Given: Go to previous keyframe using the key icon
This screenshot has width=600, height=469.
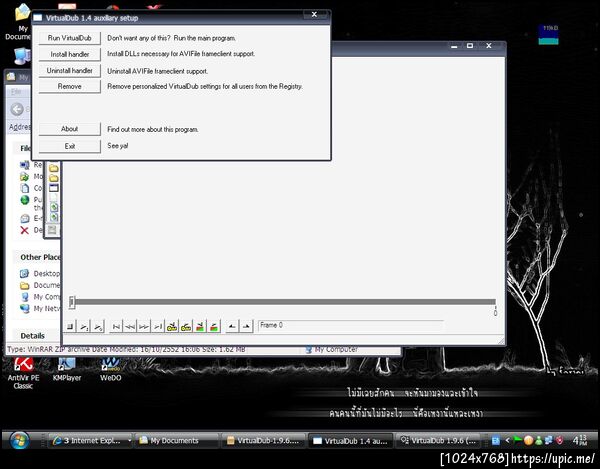Looking at the screenshot, I should (x=172, y=326).
